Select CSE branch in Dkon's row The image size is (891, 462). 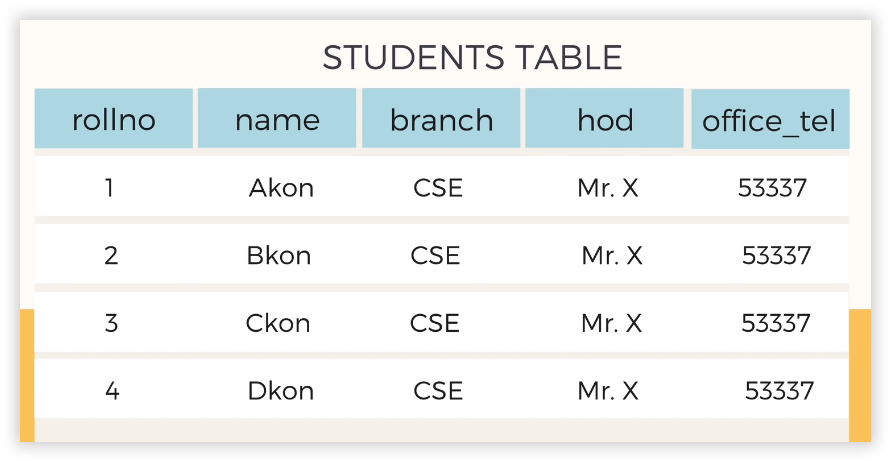(438, 390)
